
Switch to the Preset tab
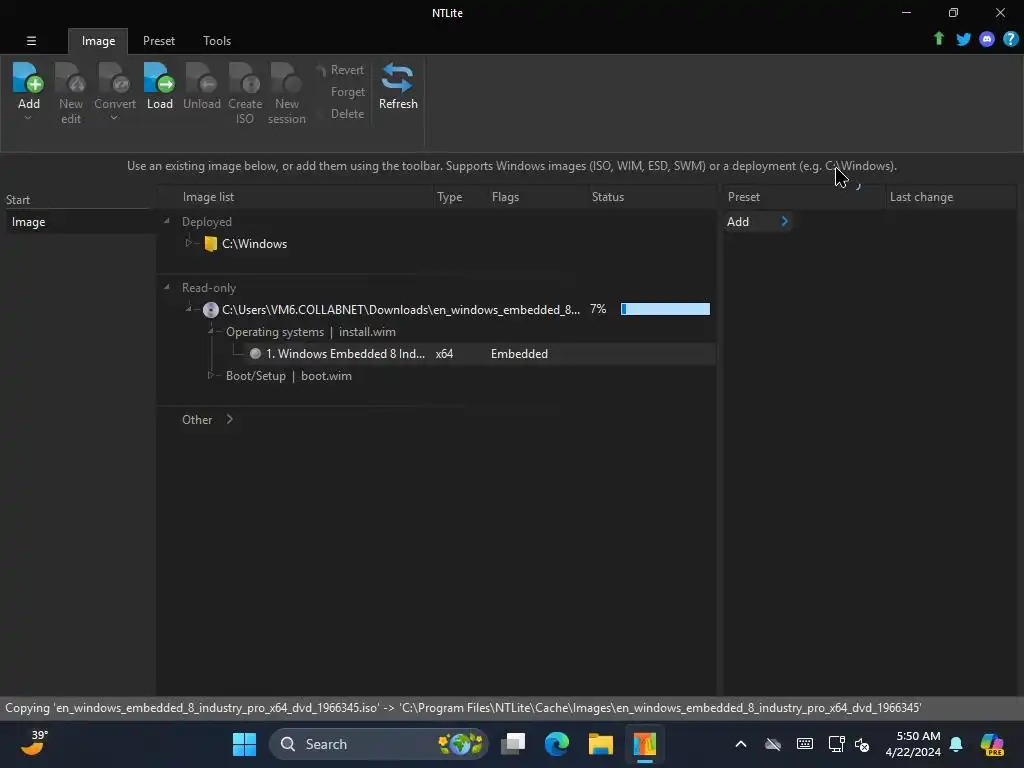[159, 40]
